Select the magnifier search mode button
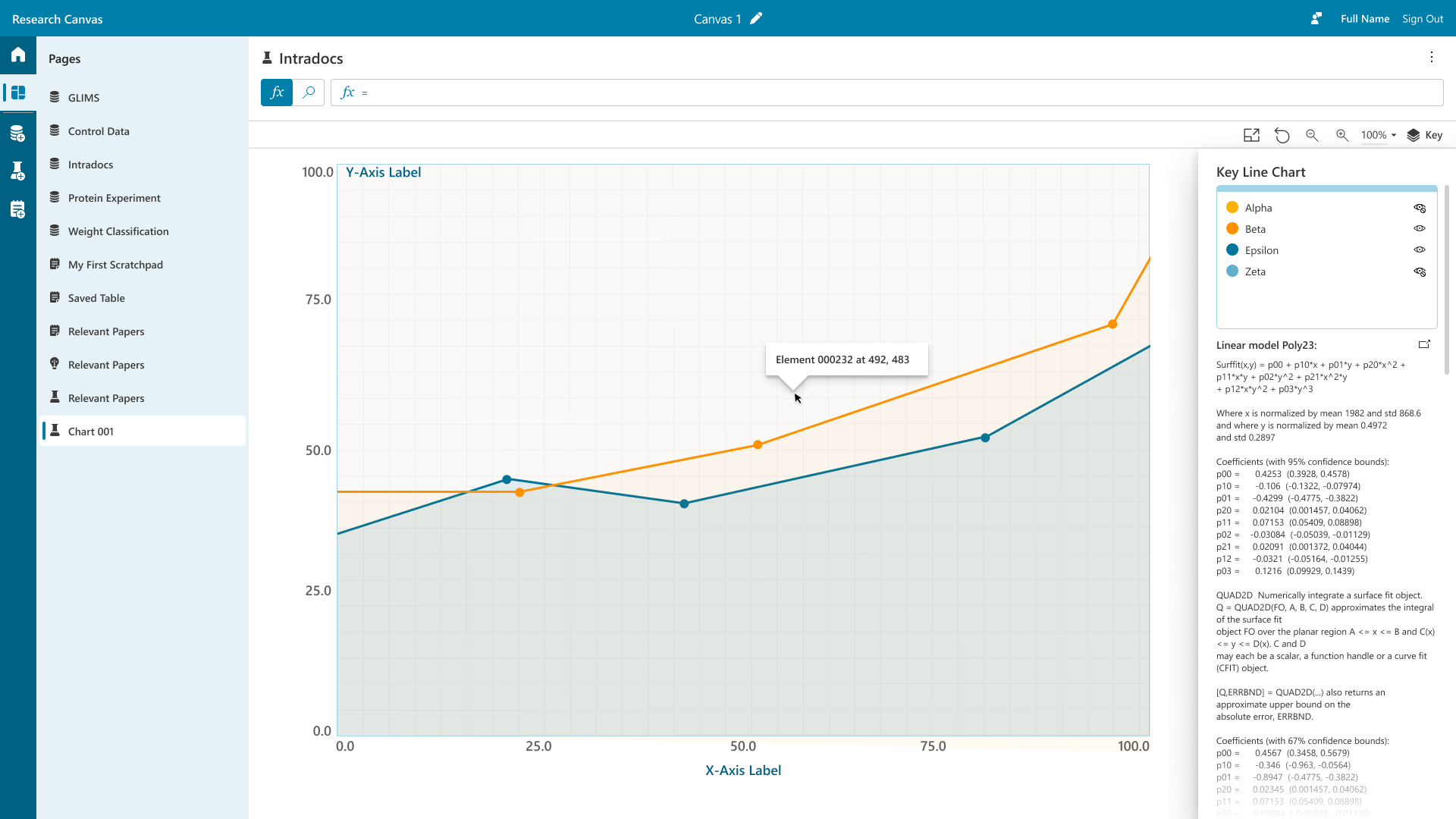This screenshot has width=1456, height=819. (309, 93)
